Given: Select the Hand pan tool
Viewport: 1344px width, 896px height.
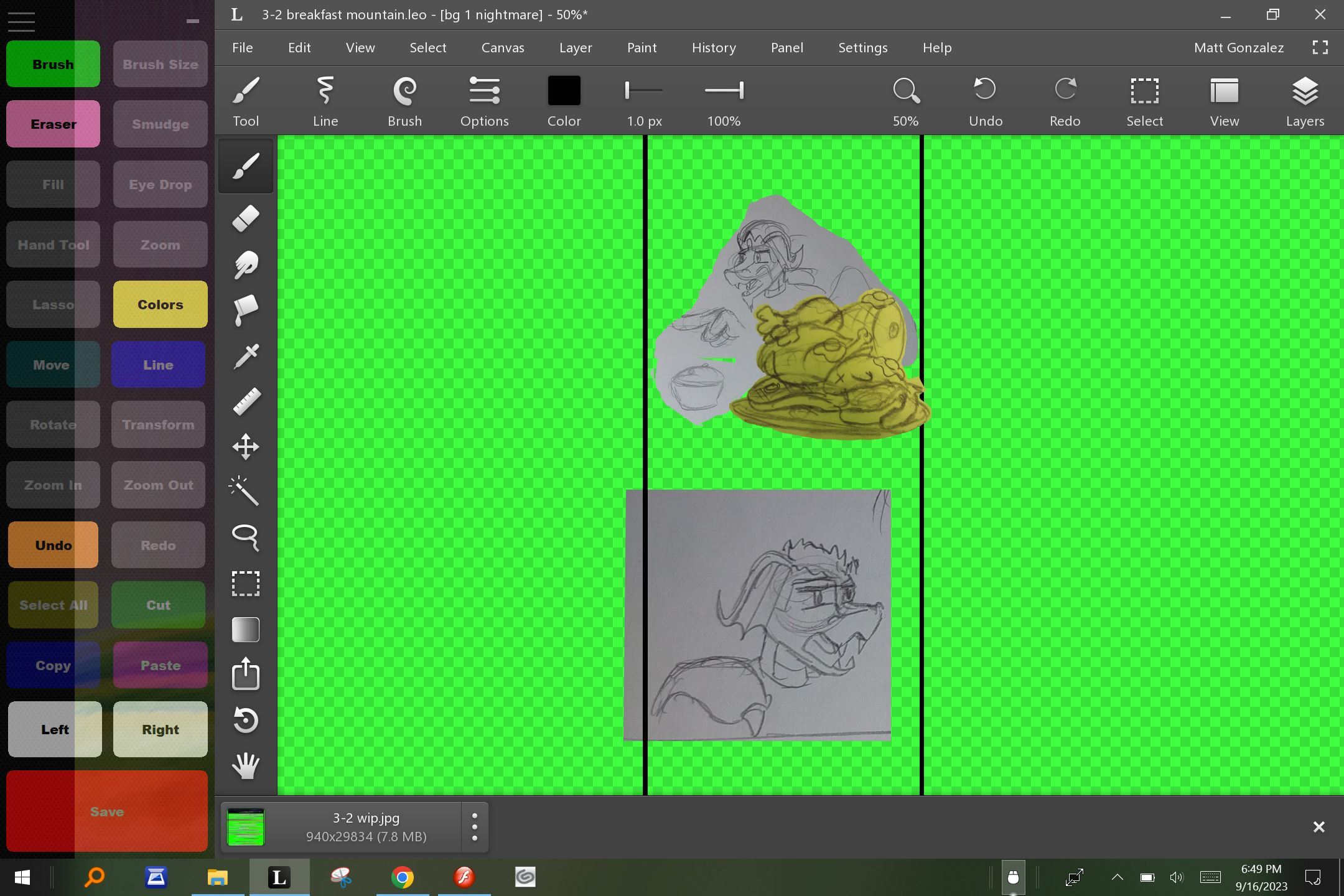Looking at the screenshot, I should (x=245, y=766).
